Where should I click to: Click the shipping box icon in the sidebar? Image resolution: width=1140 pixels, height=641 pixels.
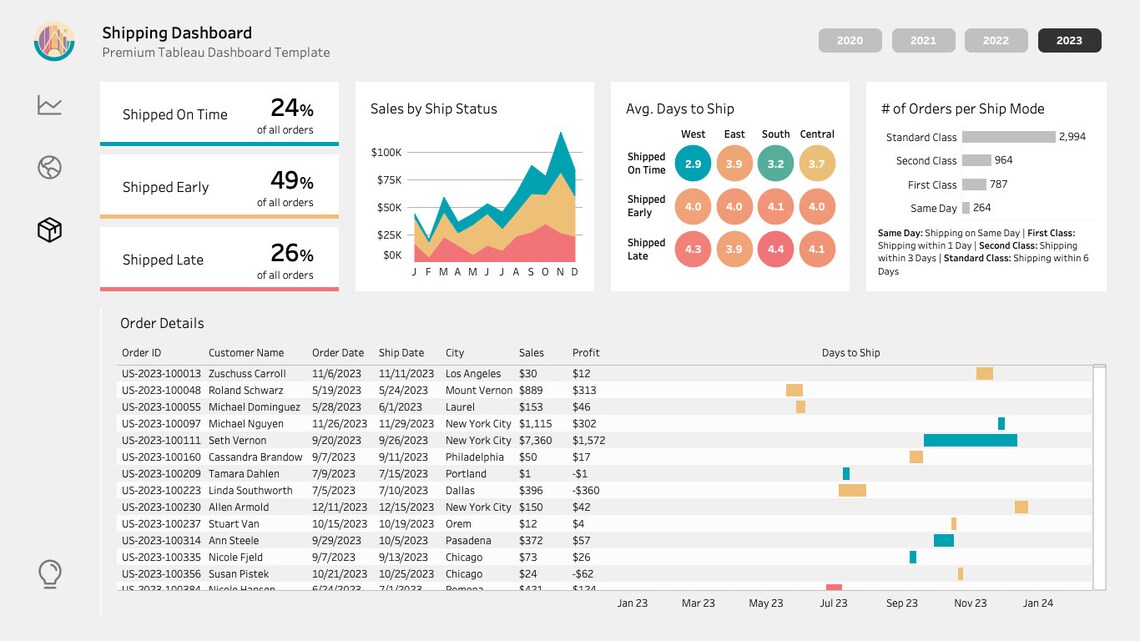click(49, 229)
